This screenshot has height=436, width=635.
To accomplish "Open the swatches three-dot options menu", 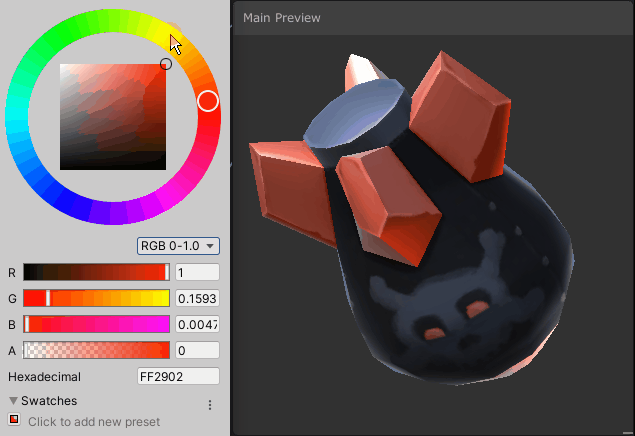I will pos(210,405).
